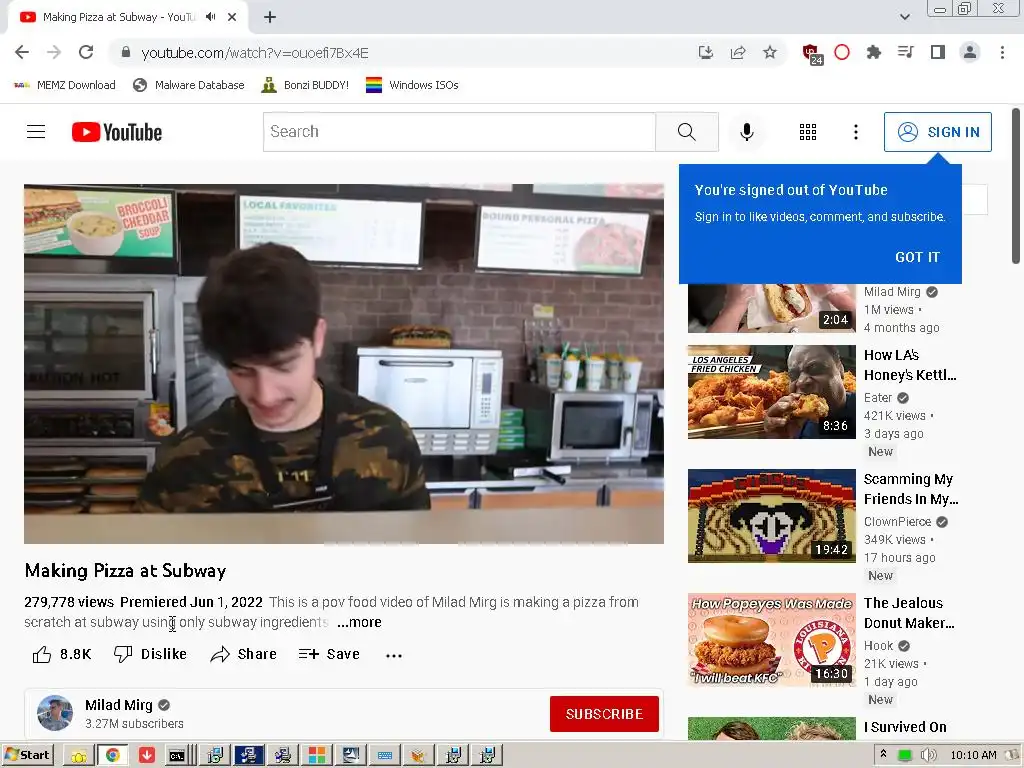Expand description with ...more
Image resolution: width=1024 pixels, height=768 pixels.
coord(359,622)
